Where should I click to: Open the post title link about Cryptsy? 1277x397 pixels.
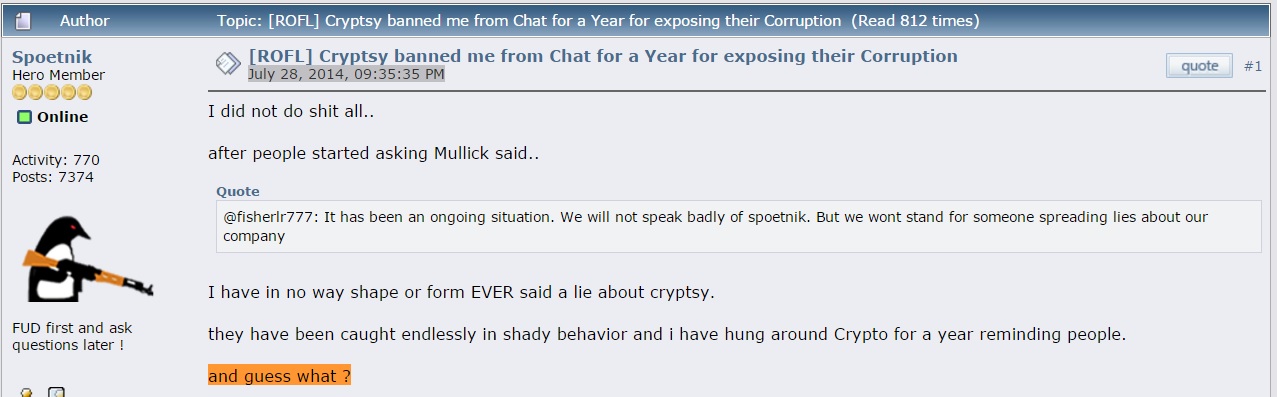603,56
